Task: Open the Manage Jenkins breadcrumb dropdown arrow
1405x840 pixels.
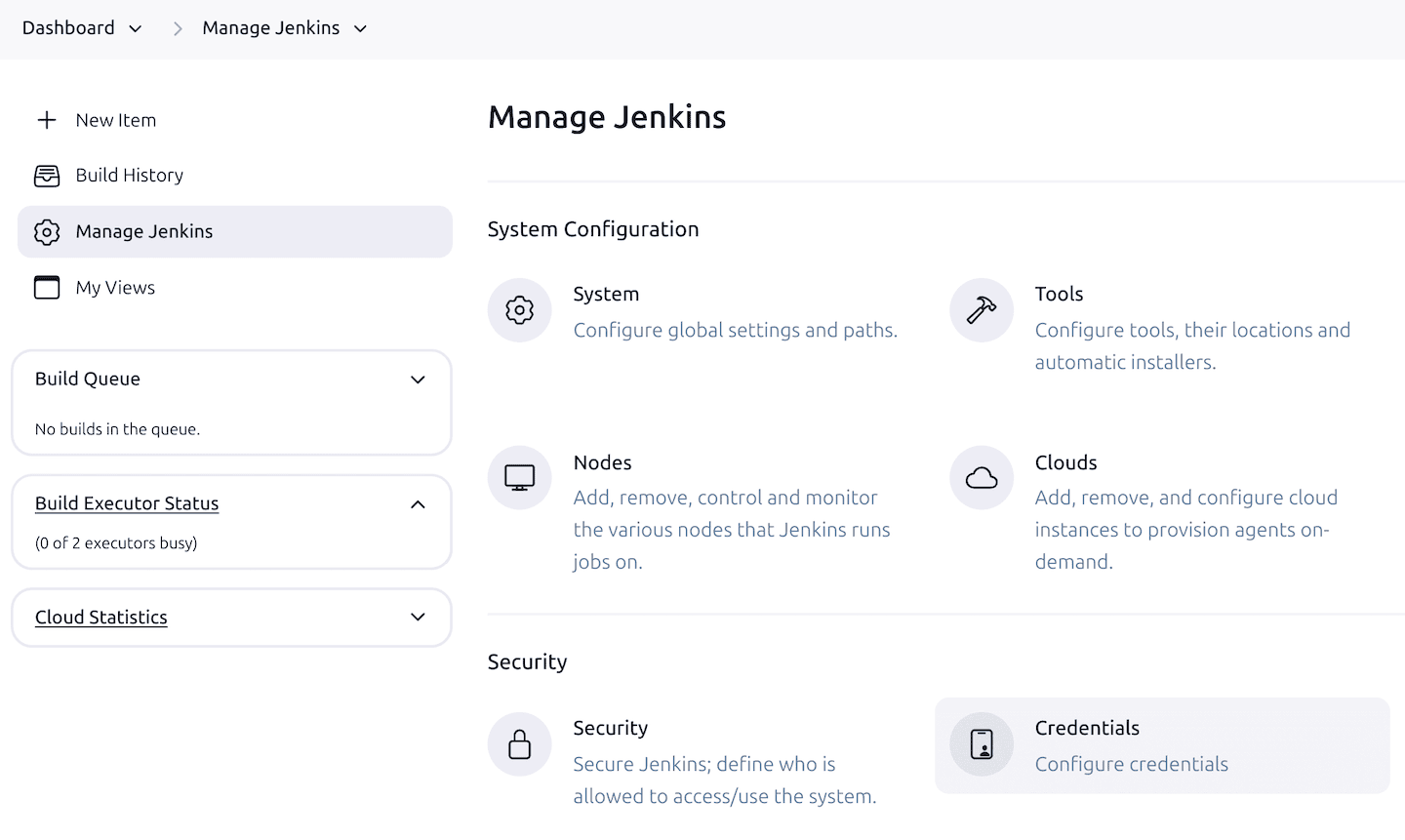Action: pyautogui.click(x=360, y=29)
